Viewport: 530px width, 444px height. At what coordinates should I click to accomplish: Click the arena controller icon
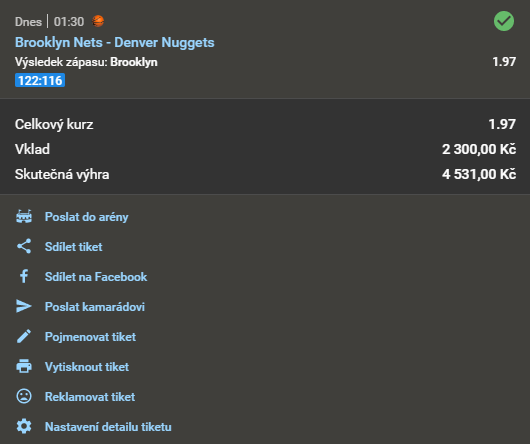[x=24, y=217]
